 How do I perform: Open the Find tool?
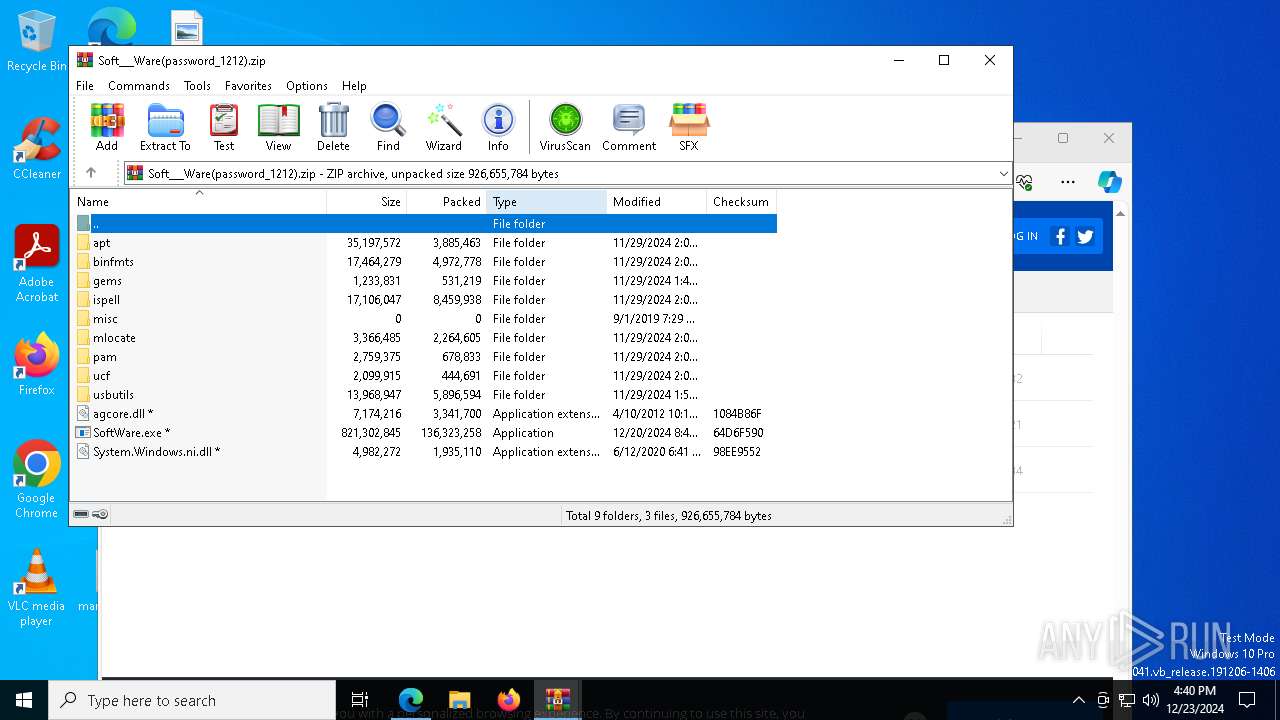pyautogui.click(x=388, y=127)
